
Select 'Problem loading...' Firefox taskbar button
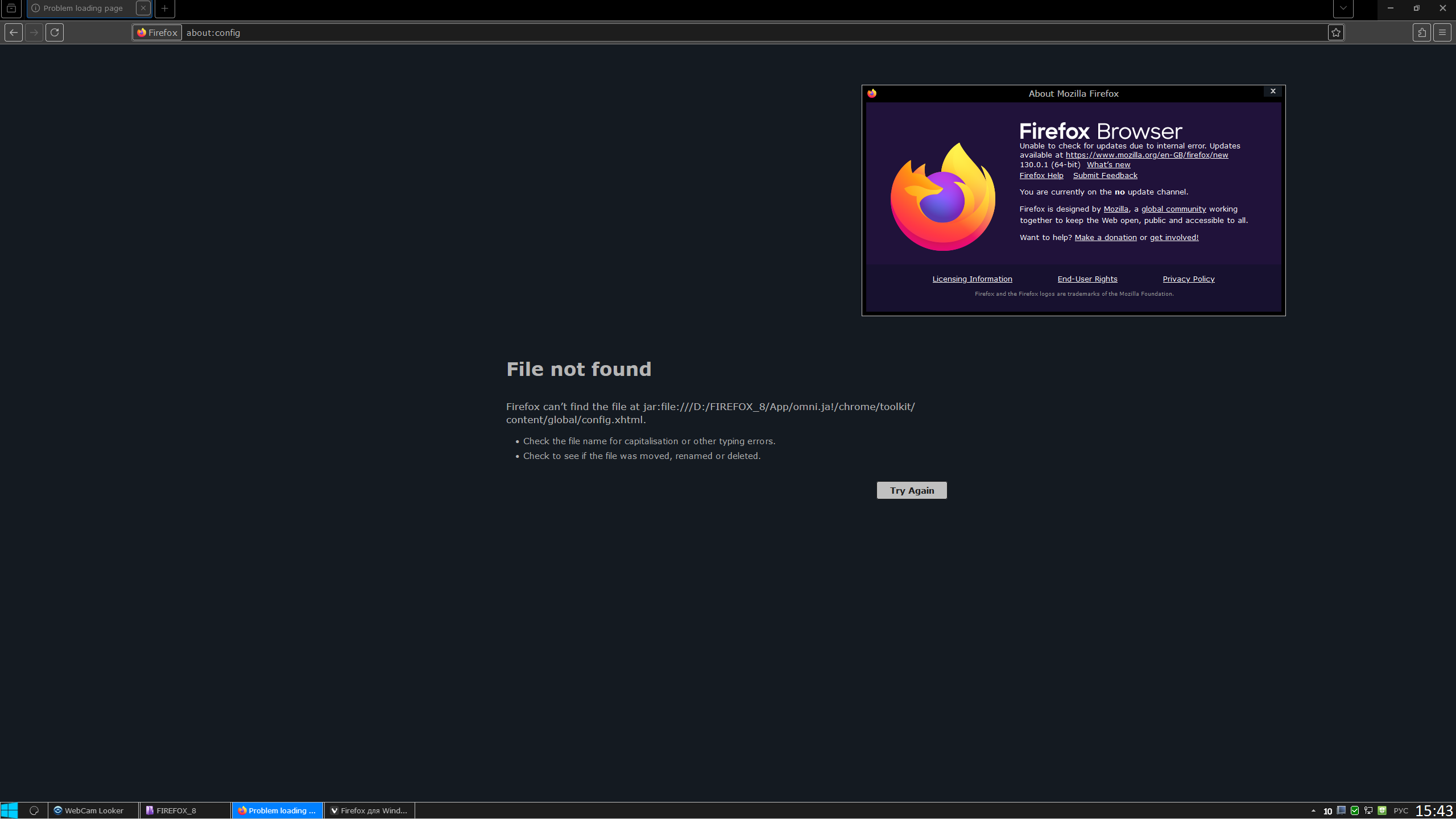[278, 810]
